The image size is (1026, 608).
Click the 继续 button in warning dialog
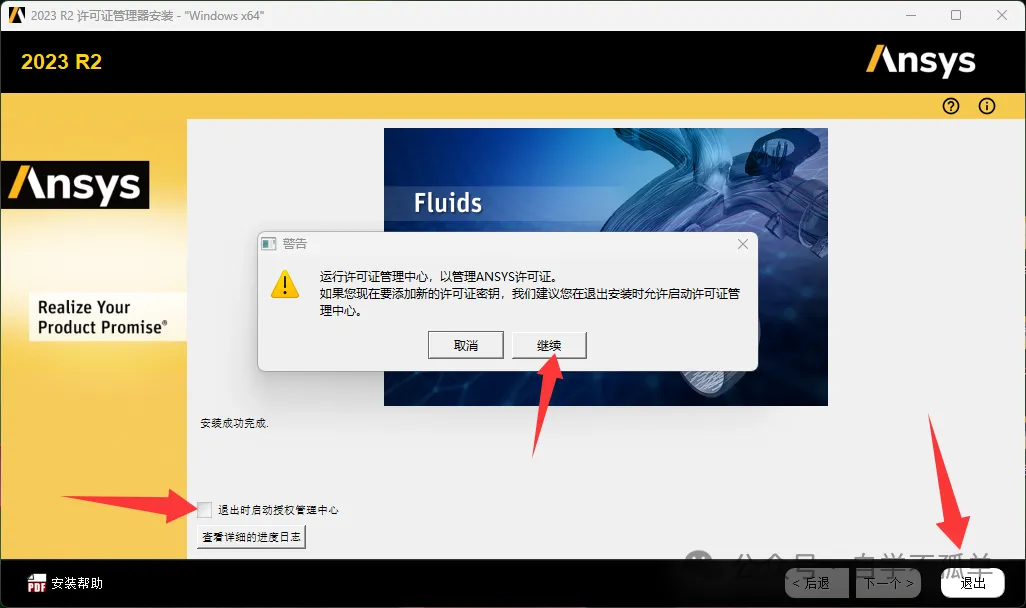tap(548, 345)
